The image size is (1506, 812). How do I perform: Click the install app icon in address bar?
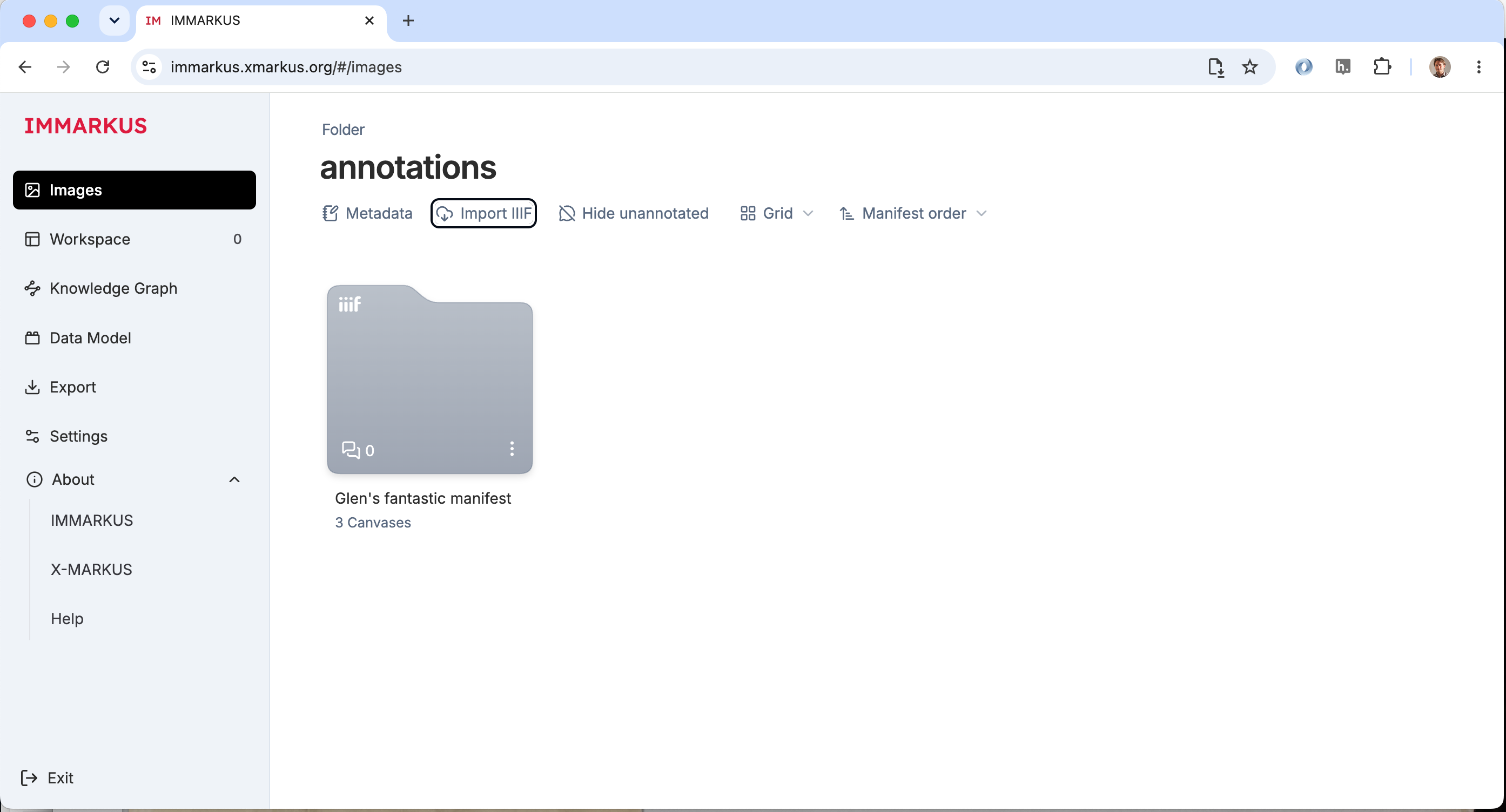pos(1216,67)
